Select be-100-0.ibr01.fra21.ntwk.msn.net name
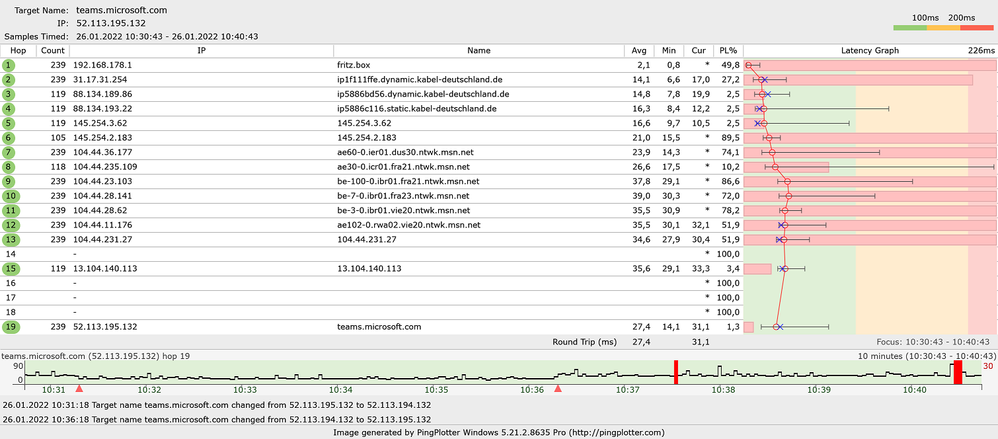998x439 pixels. click(x=407, y=181)
